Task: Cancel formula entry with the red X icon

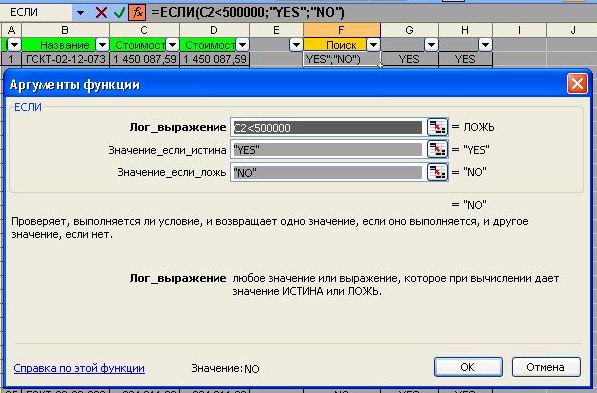Action: coord(101,13)
